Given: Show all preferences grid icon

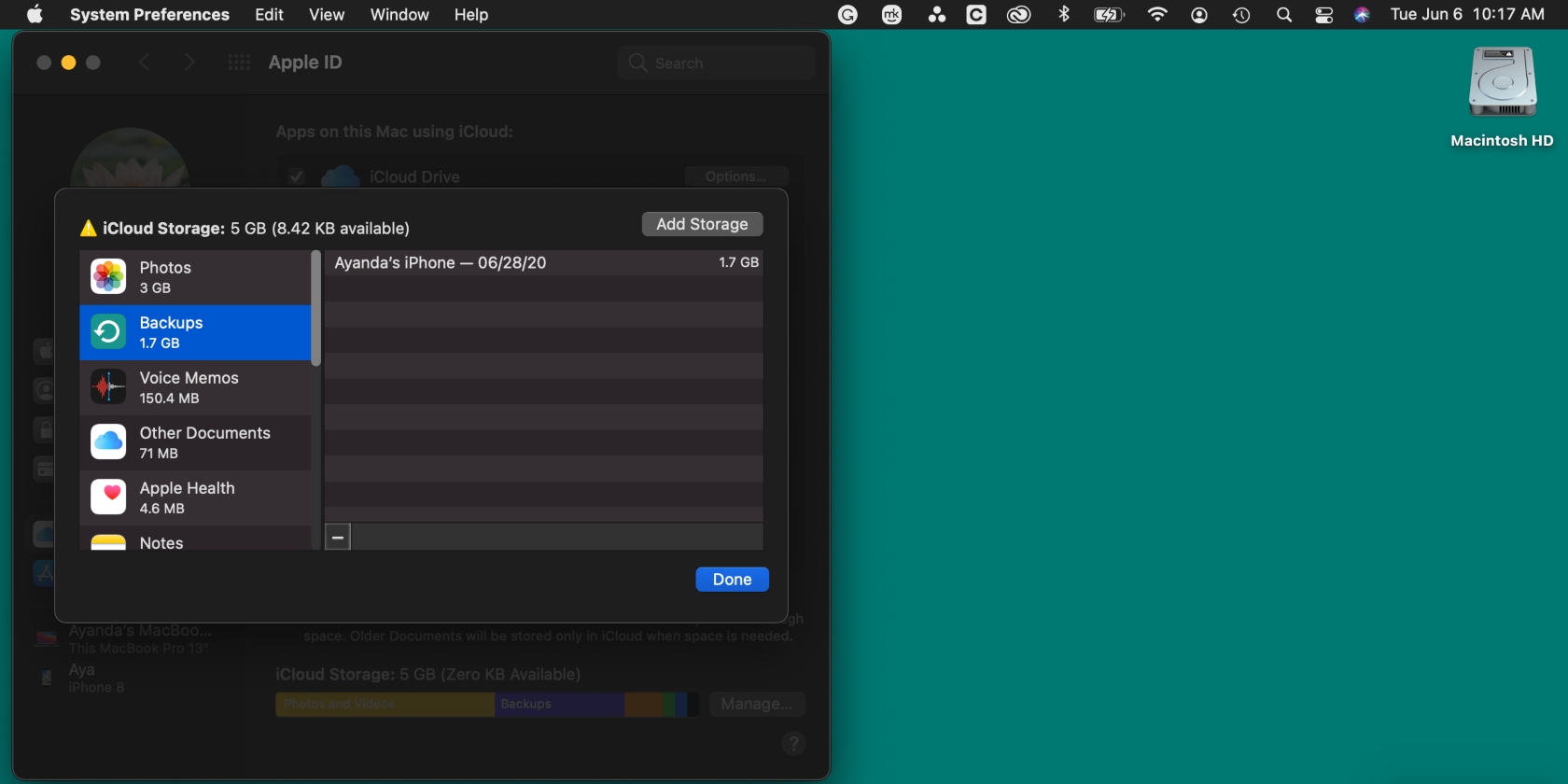Looking at the screenshot, I should pyautogui.click(x=239, y=63).
